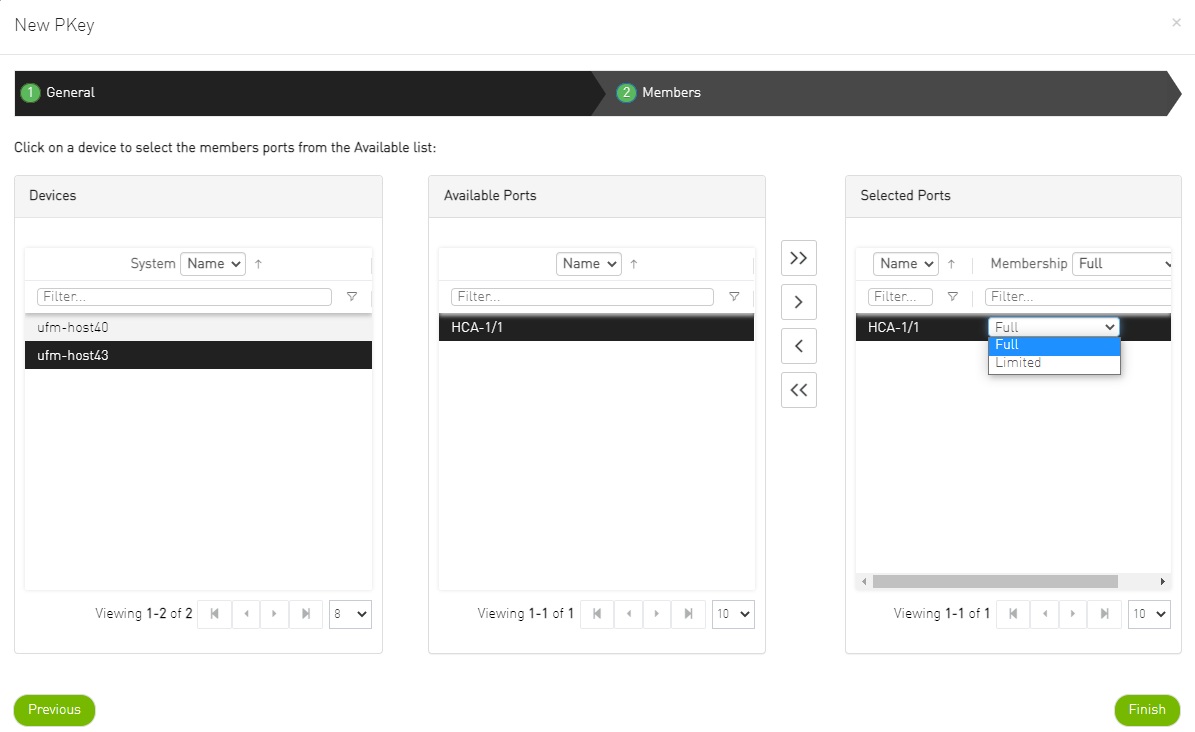Image resolution: width=1195 pixels, height=732 pixels.
Task: Move all available ports with double-arrow button
Action: [798, 257]
